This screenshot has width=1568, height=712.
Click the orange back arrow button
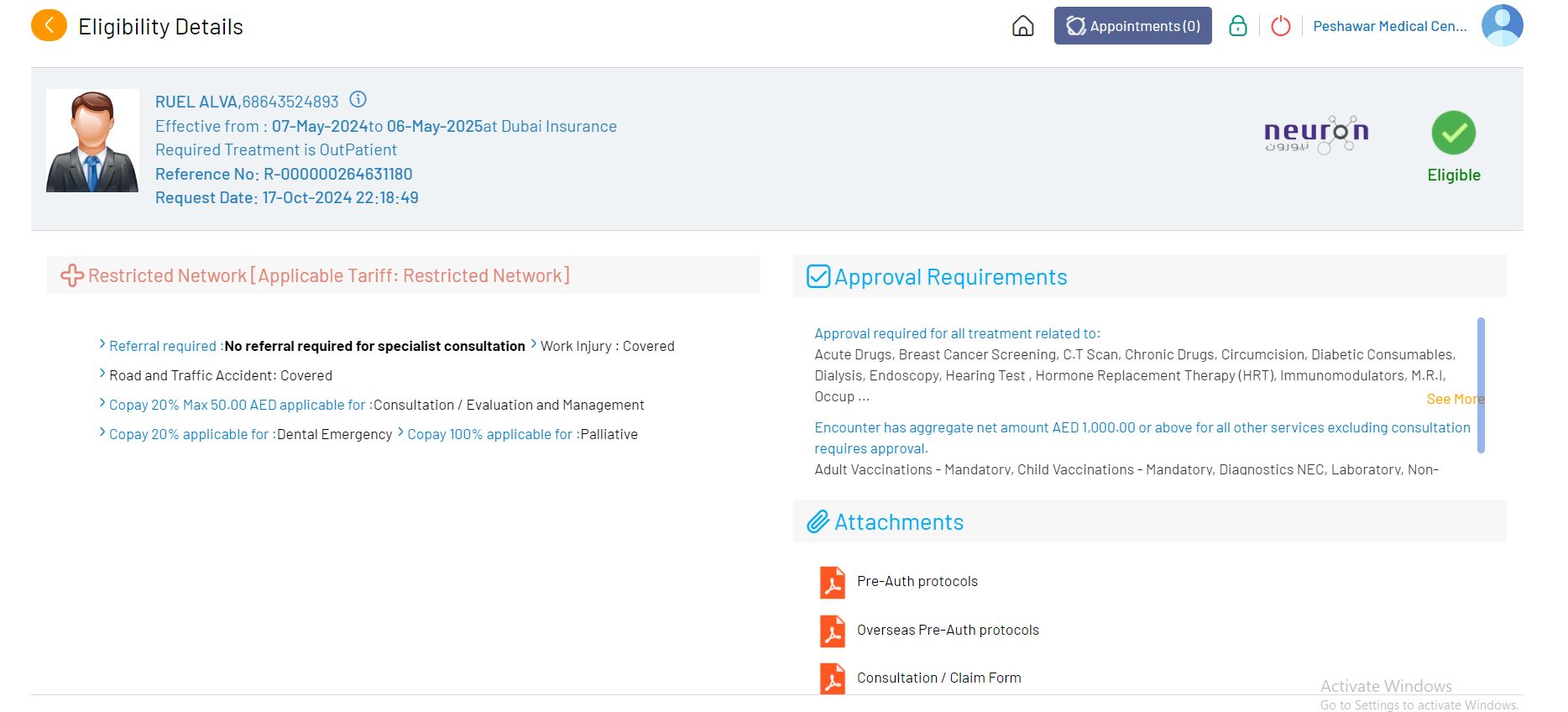[49, 26]
